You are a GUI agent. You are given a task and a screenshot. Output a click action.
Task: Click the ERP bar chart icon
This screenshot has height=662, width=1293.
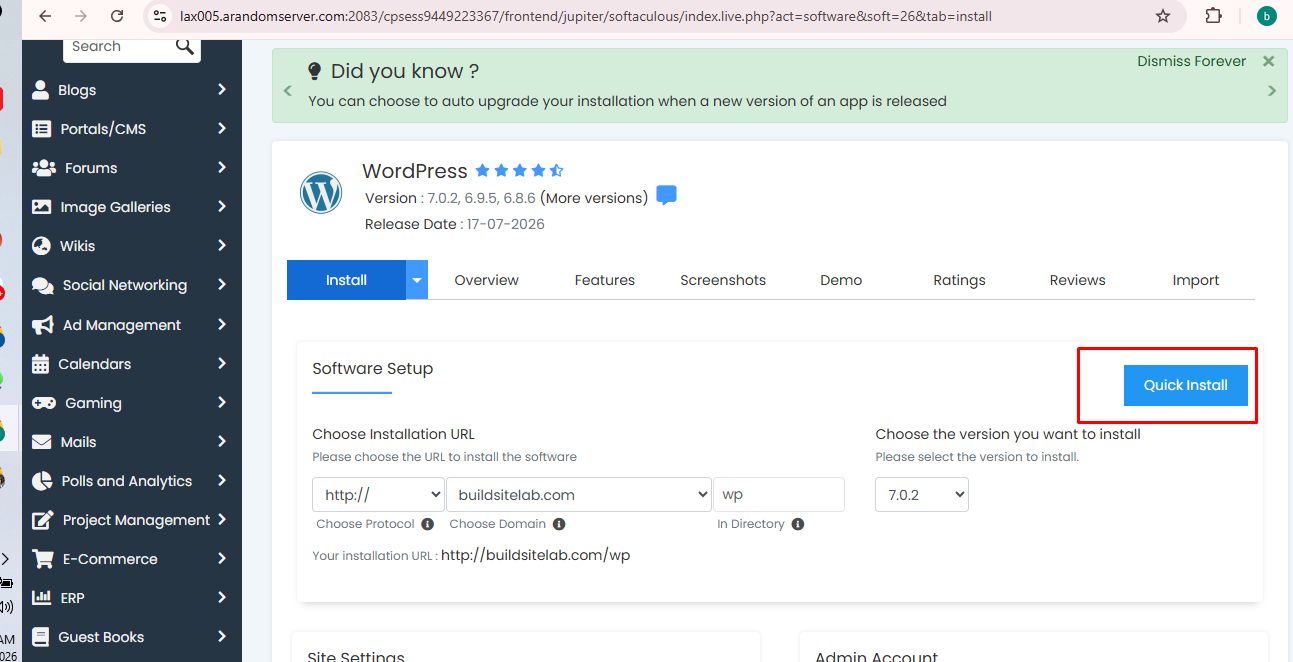tap(41, 598)
